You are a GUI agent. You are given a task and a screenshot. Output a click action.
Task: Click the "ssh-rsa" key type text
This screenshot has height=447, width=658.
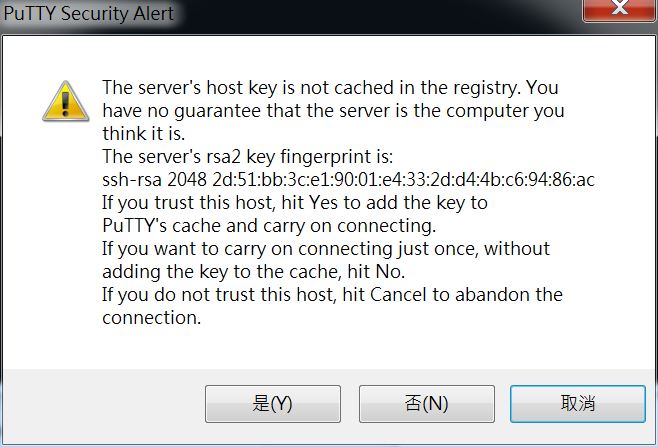point(132,180)
